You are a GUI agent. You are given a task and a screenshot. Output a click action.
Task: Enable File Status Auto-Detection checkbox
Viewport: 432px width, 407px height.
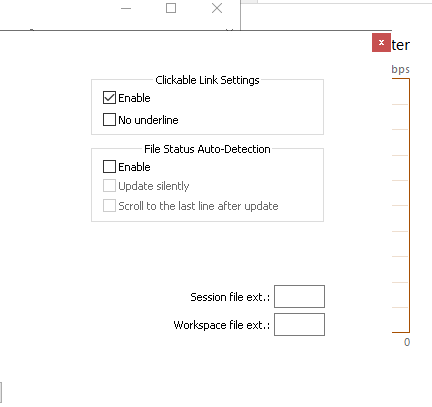tap(109, 167)
